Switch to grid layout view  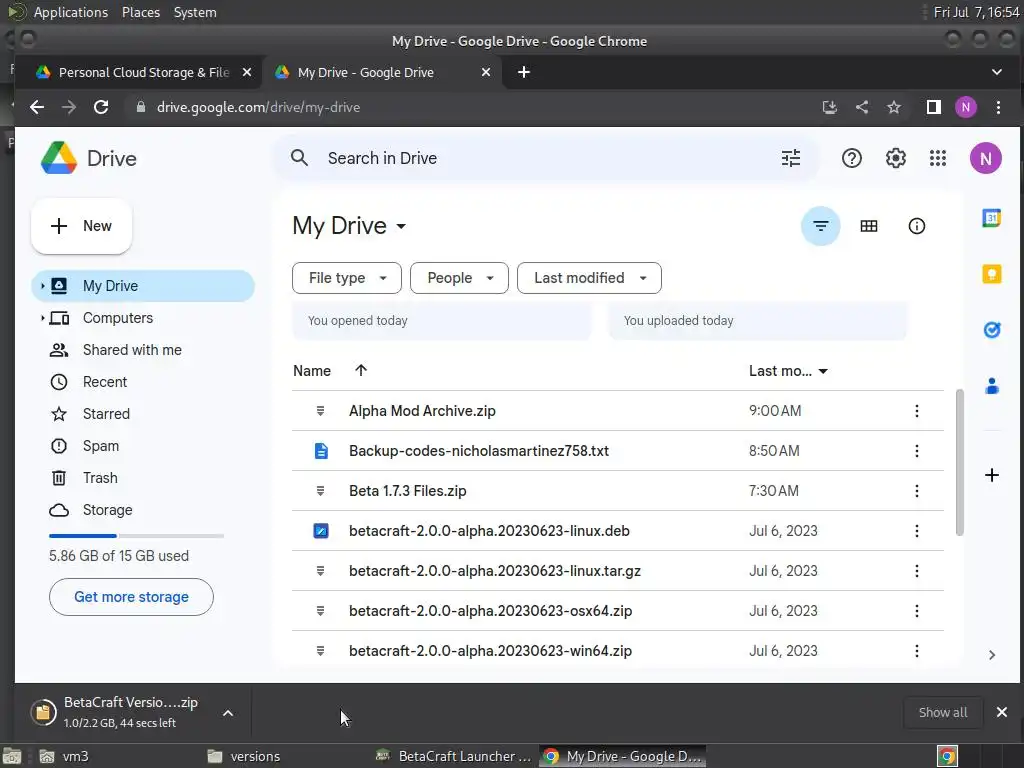(869, 226)
